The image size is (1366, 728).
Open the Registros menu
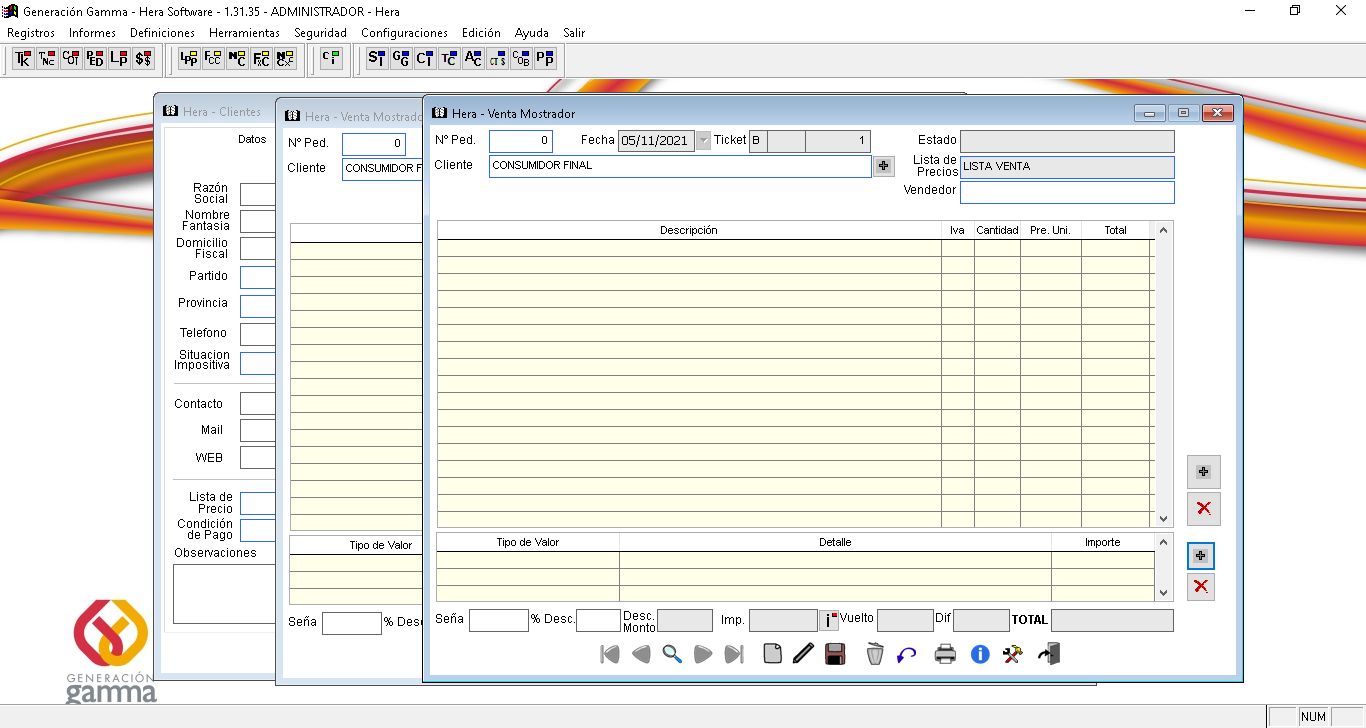pos(31,33)
